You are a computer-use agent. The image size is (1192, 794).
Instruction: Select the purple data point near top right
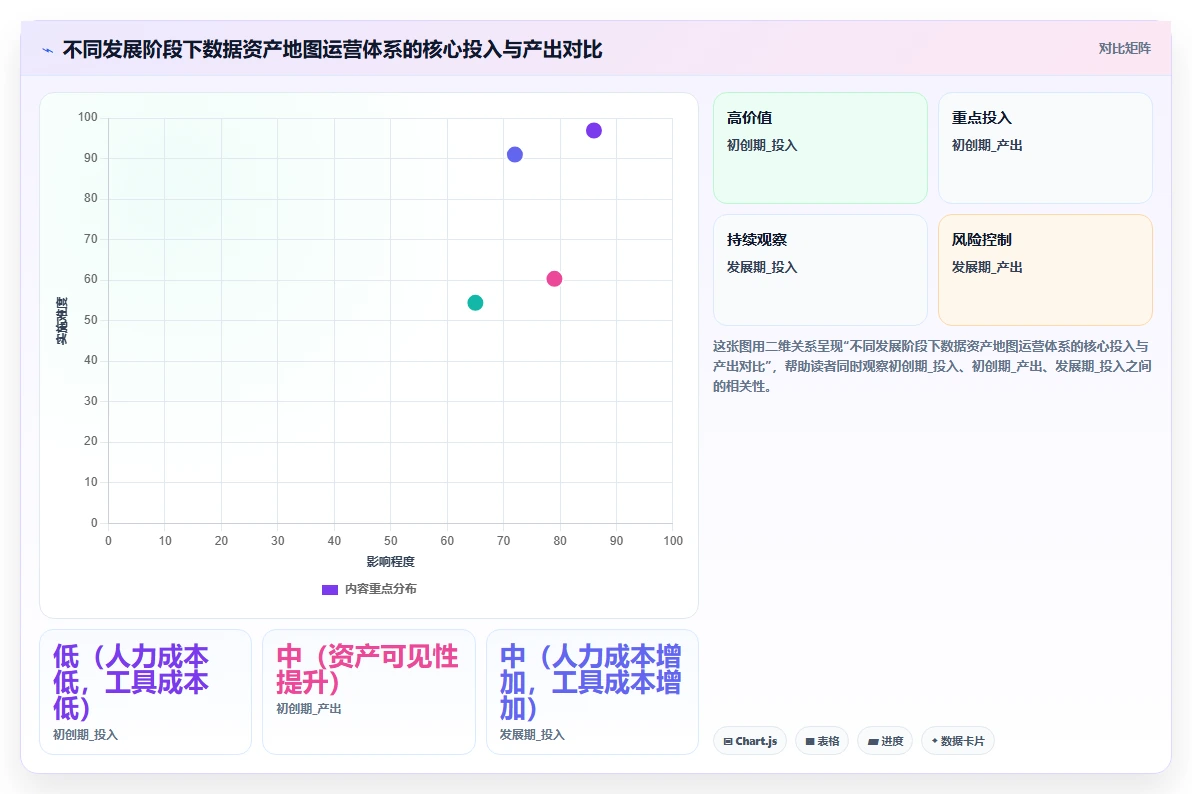coord(594,131)
